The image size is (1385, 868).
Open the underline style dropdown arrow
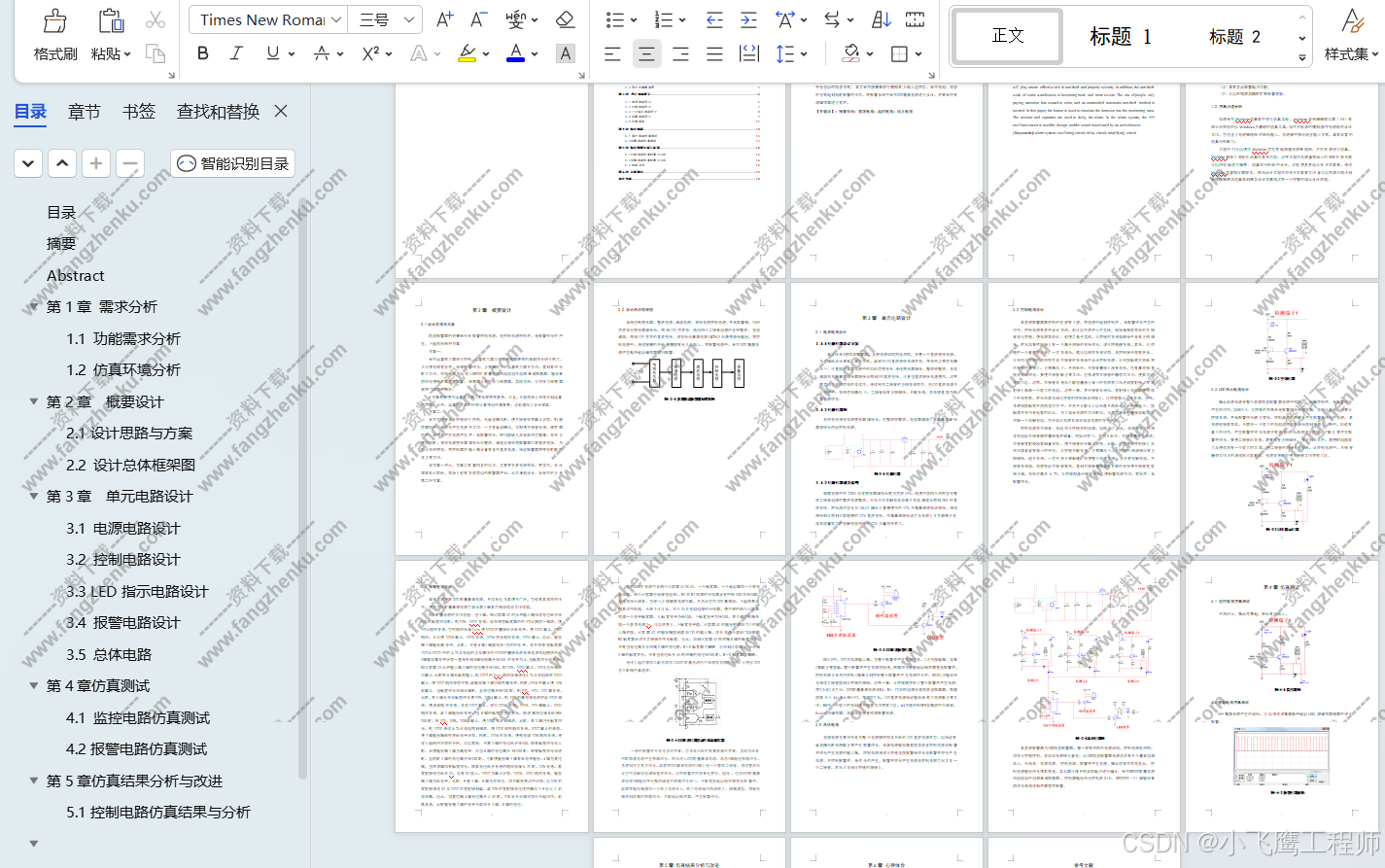coord(291,54)
